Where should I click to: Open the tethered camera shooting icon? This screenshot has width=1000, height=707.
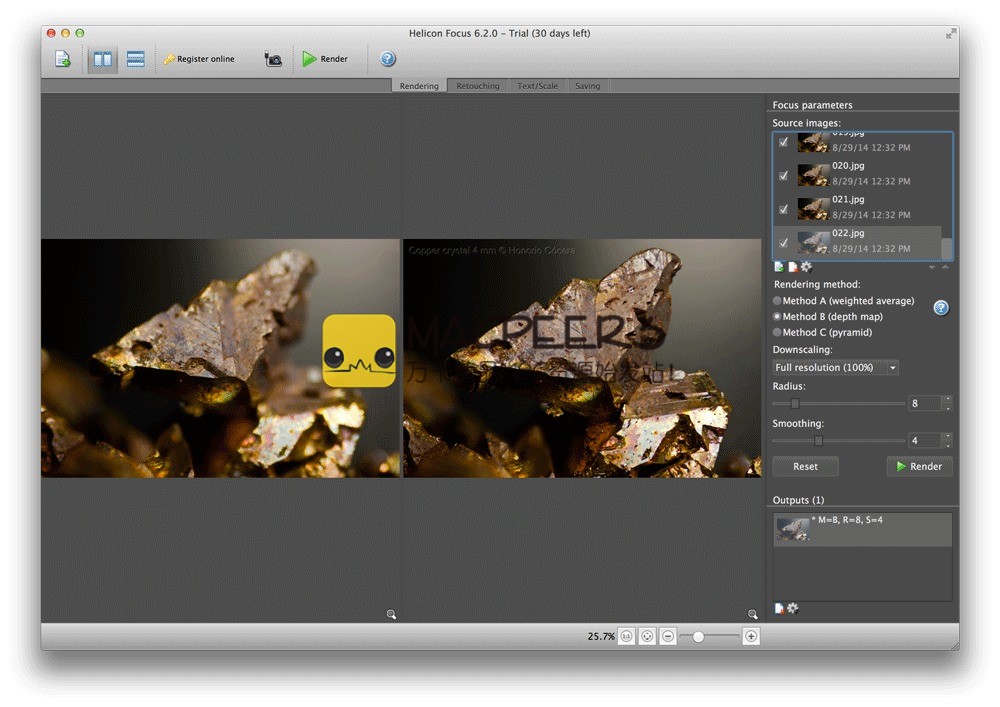[x=273, y=59]
